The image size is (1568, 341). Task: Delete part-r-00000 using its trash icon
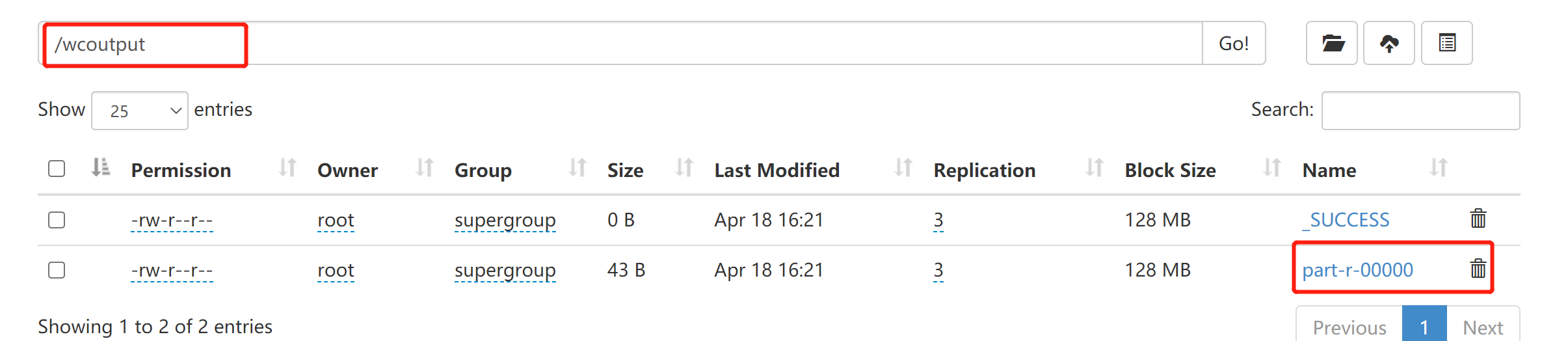(1478, 268)
